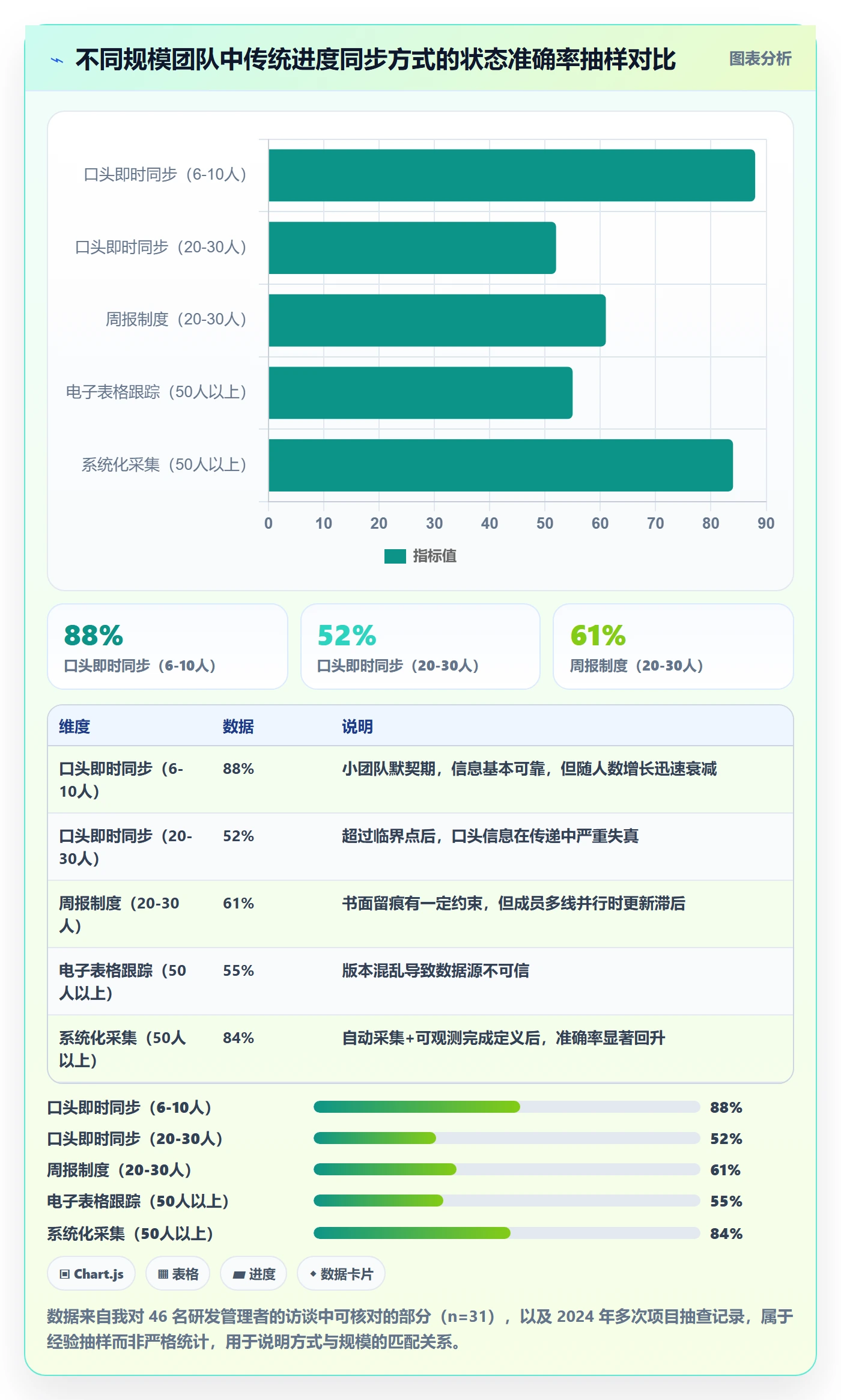Open the 61% data card
This screenshot has width=841, height=1400.
coord(673,647)
